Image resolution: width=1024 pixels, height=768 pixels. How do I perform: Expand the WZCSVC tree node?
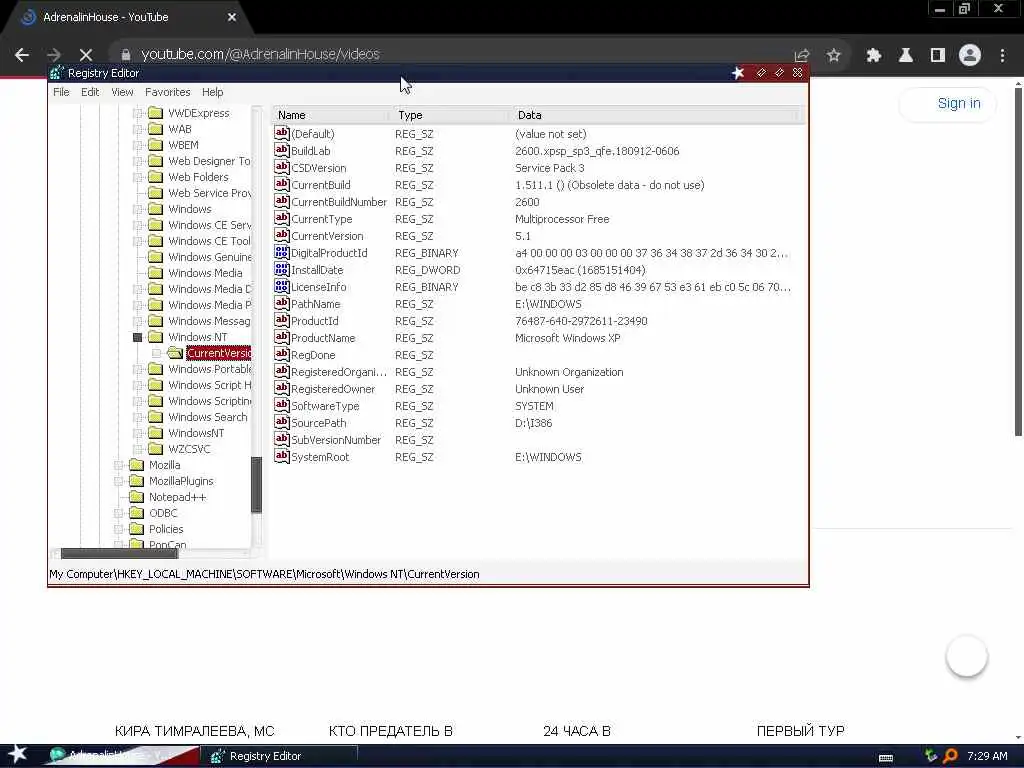pos(137,449)
